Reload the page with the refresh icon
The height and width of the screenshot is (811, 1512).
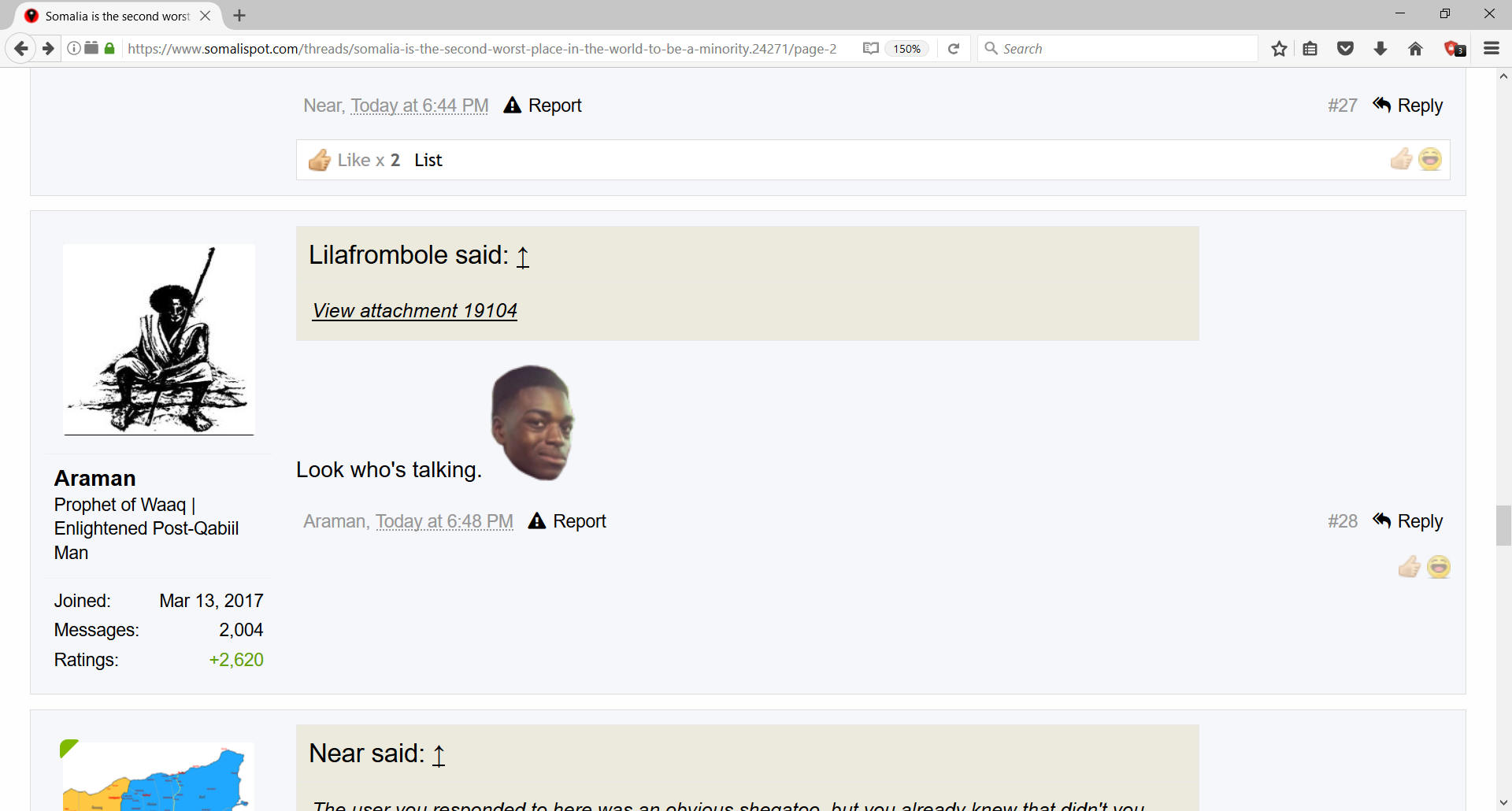[954, 49]
